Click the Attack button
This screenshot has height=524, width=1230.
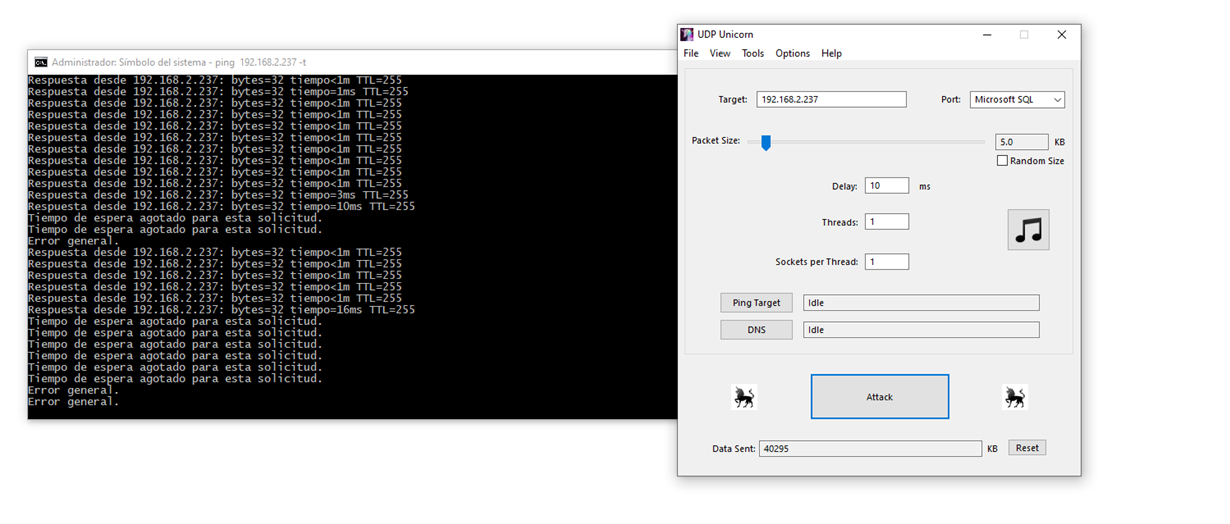coord(879,397)
